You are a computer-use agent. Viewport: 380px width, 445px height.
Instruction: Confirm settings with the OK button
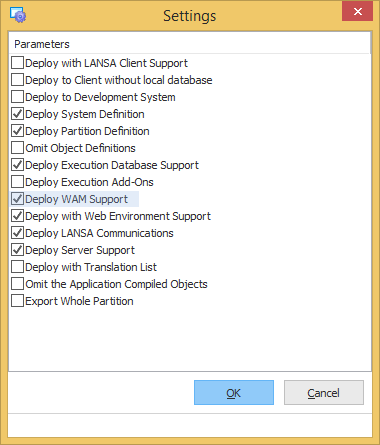[234, 393]
